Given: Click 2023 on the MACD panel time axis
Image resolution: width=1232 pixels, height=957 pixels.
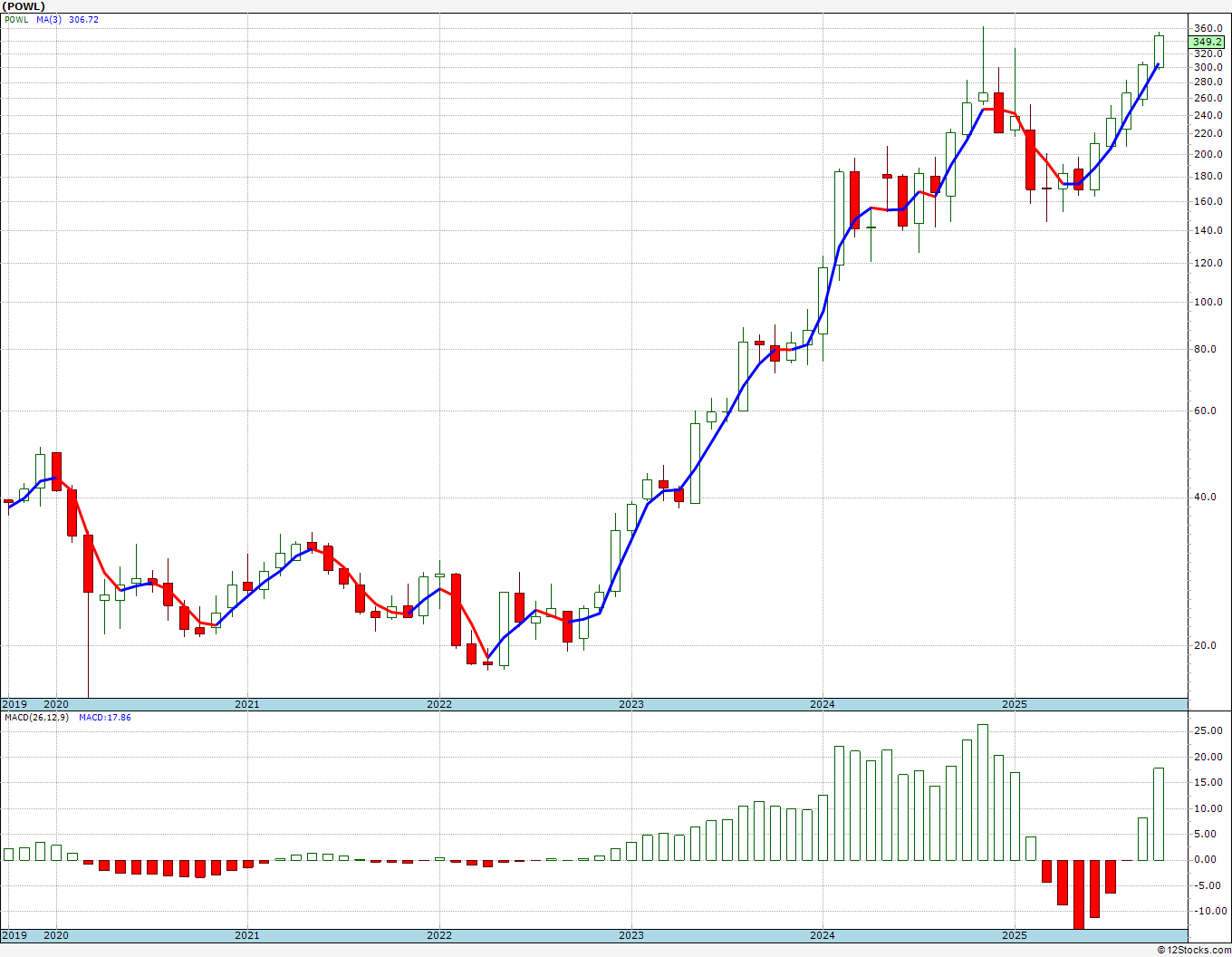Looking at the screenshot, I should [x=631, y=935].
